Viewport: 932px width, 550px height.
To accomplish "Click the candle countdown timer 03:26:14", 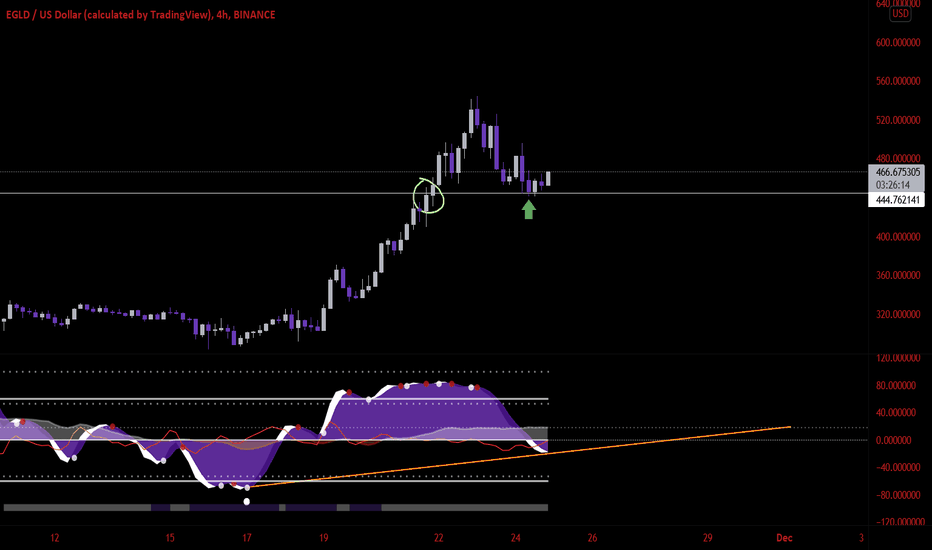I will (892, 185).
